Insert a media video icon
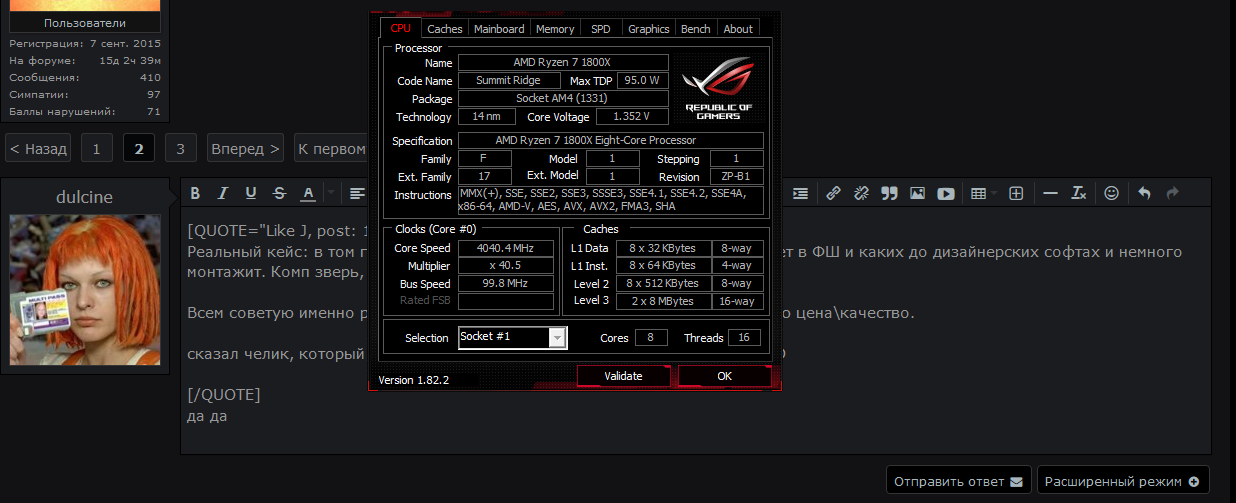Image resolution: width=1236 pixels, height=503 pixels. 945,193
